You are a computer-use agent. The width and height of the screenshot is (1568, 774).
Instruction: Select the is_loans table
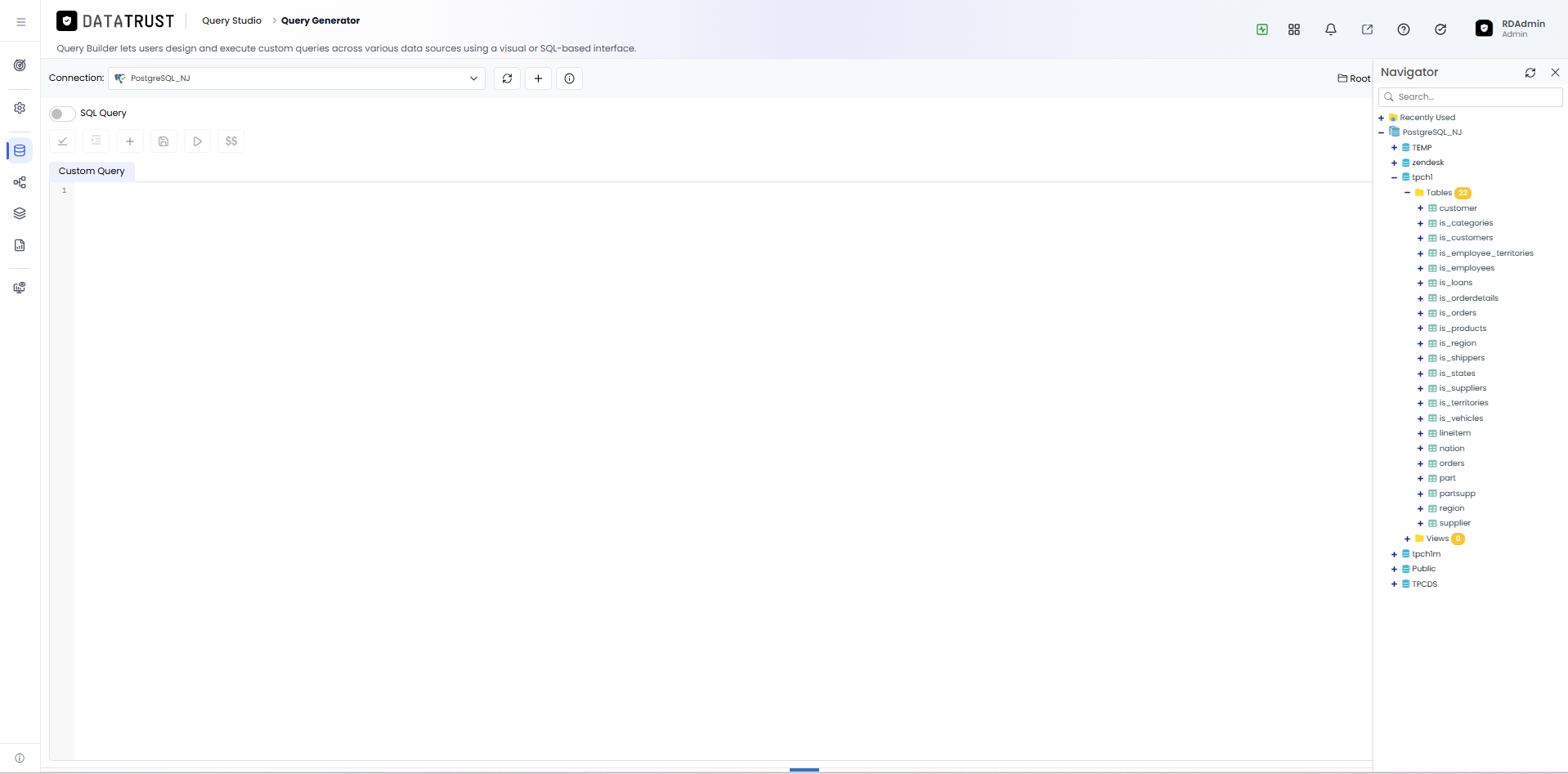click(x=1456, y=283)
